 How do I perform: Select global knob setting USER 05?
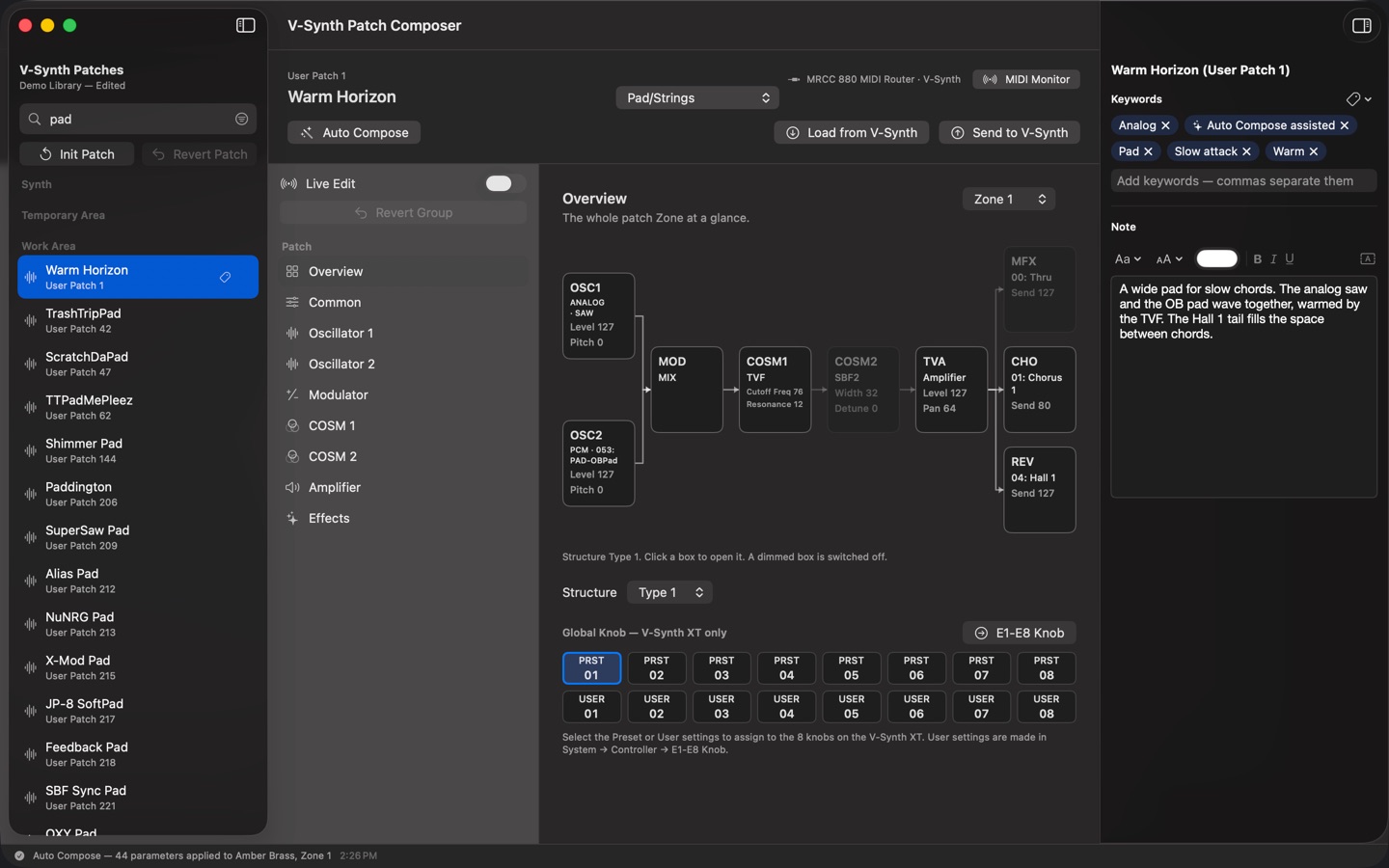click(x=851, y=706)
